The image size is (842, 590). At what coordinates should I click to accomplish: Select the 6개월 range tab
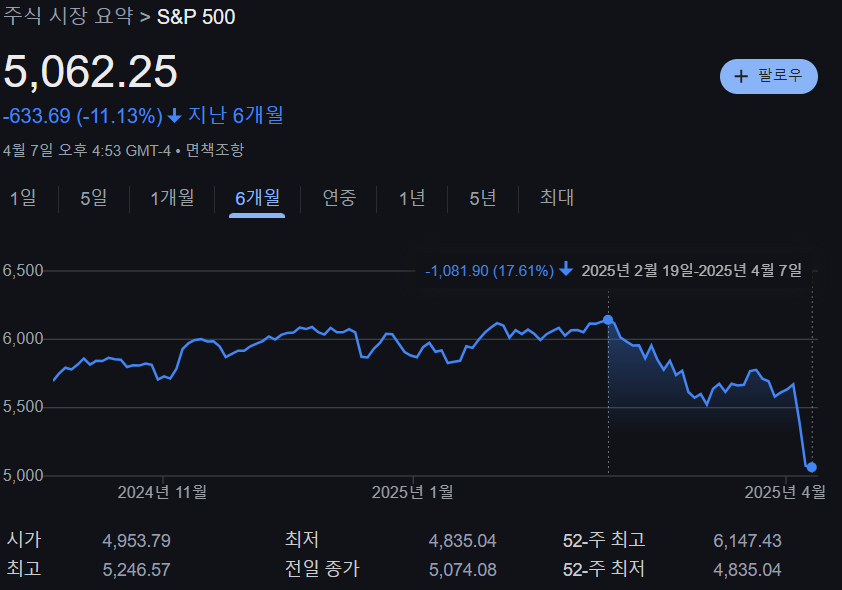(257, 198)
